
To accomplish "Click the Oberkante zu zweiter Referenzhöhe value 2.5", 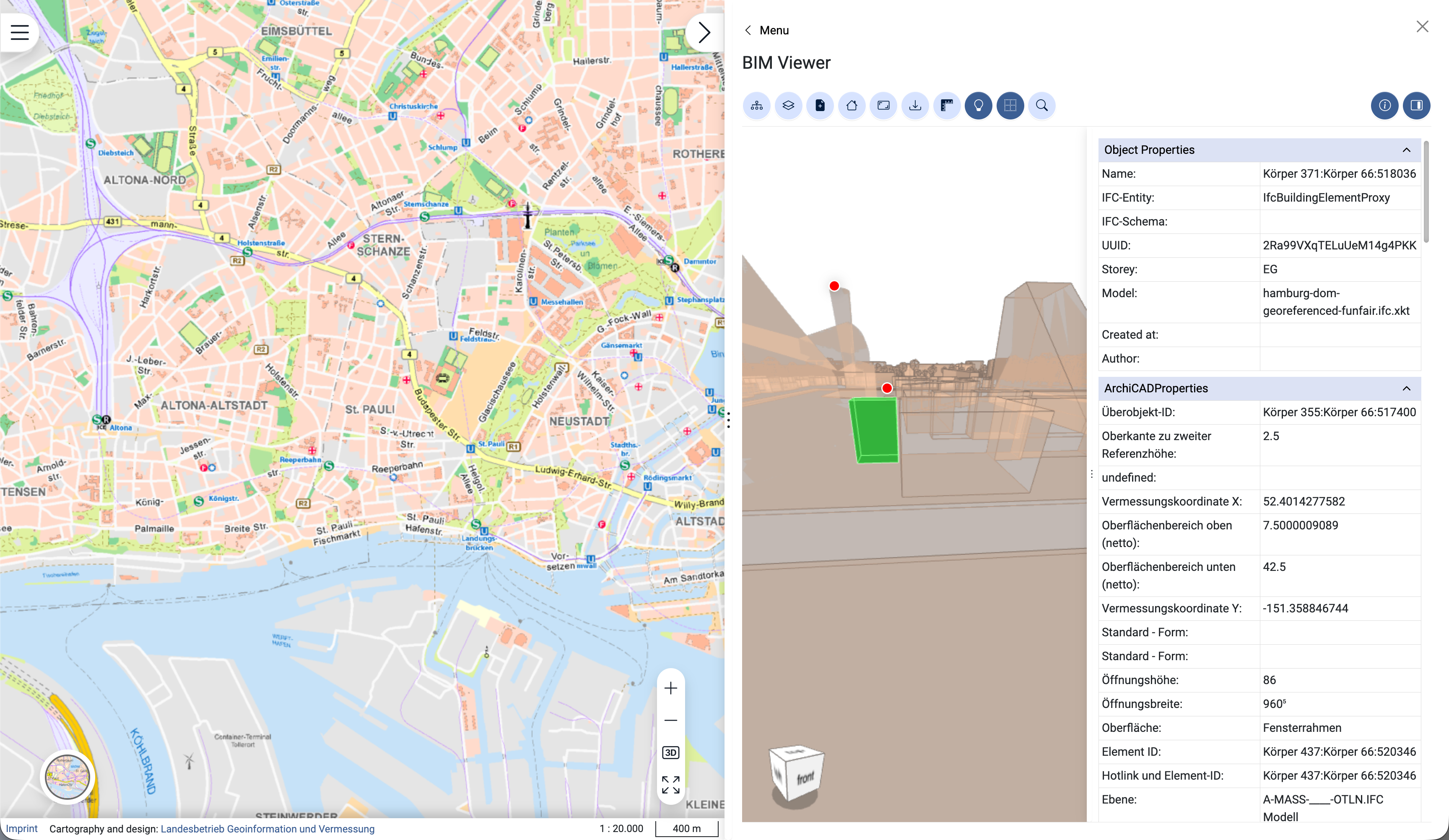I will pos(1271,436).
